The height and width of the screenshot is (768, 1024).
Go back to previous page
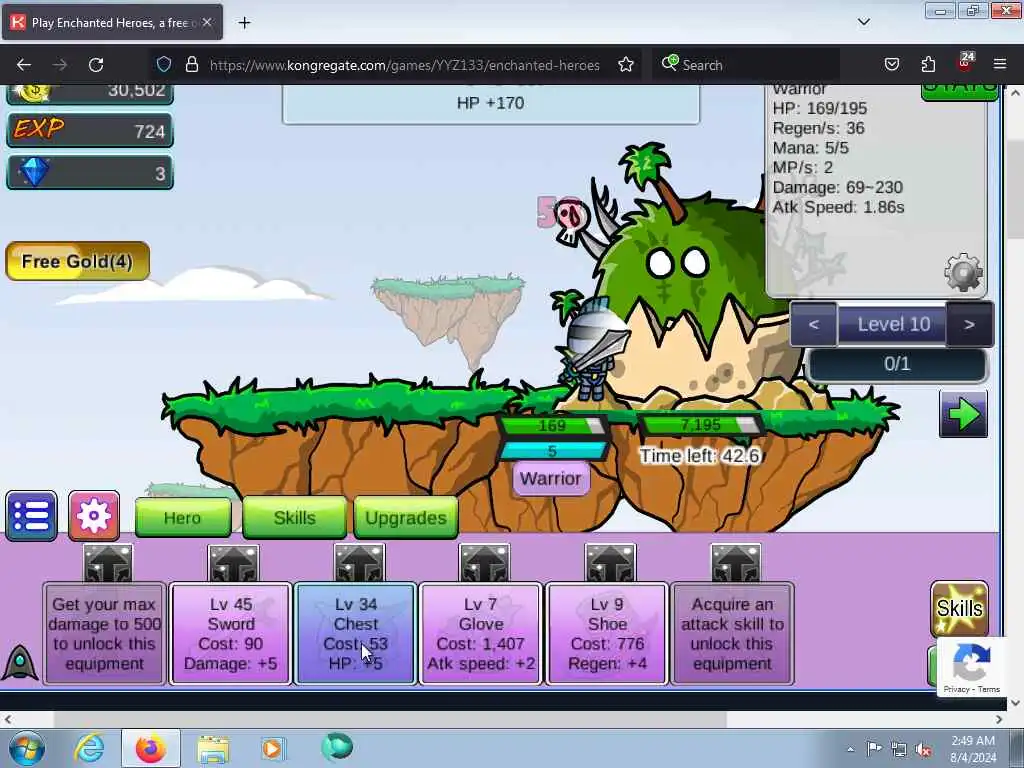pyautogui.click(x=24, y=65)
